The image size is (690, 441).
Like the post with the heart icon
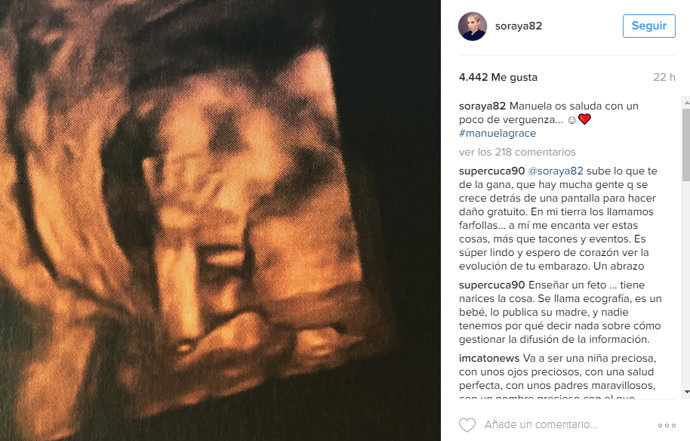point(467,425)
